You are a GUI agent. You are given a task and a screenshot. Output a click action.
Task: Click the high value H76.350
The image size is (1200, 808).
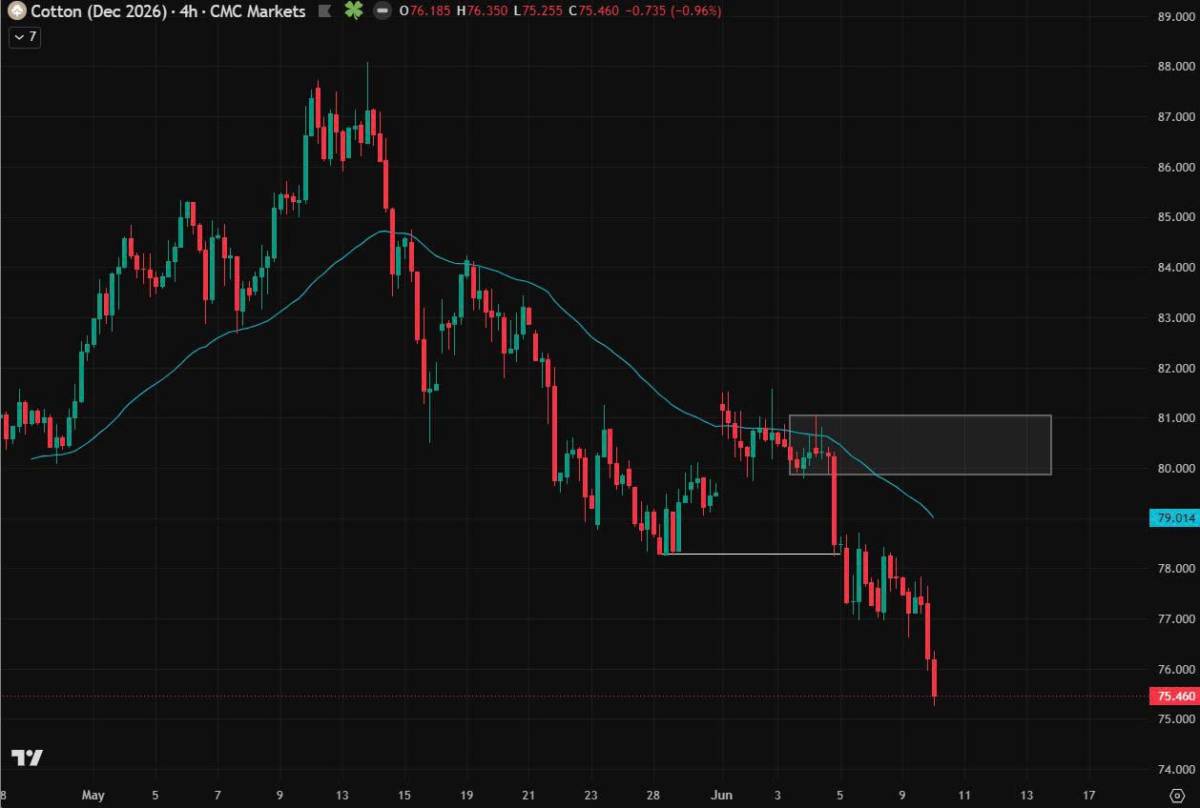(x=480, y=11)
